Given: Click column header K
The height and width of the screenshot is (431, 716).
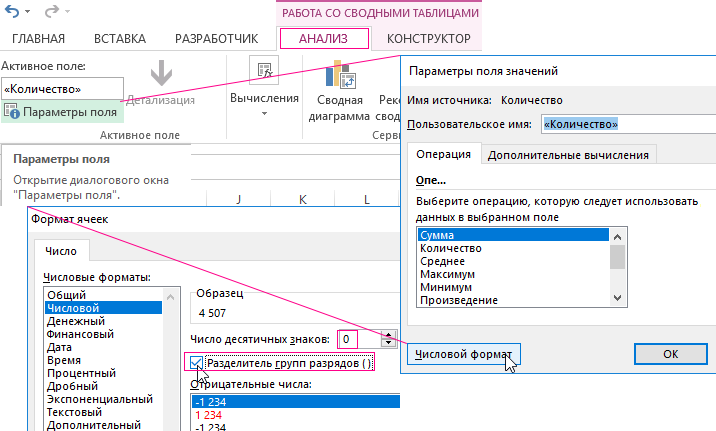Looking at the screenshot, I should [x=302, y=199].
